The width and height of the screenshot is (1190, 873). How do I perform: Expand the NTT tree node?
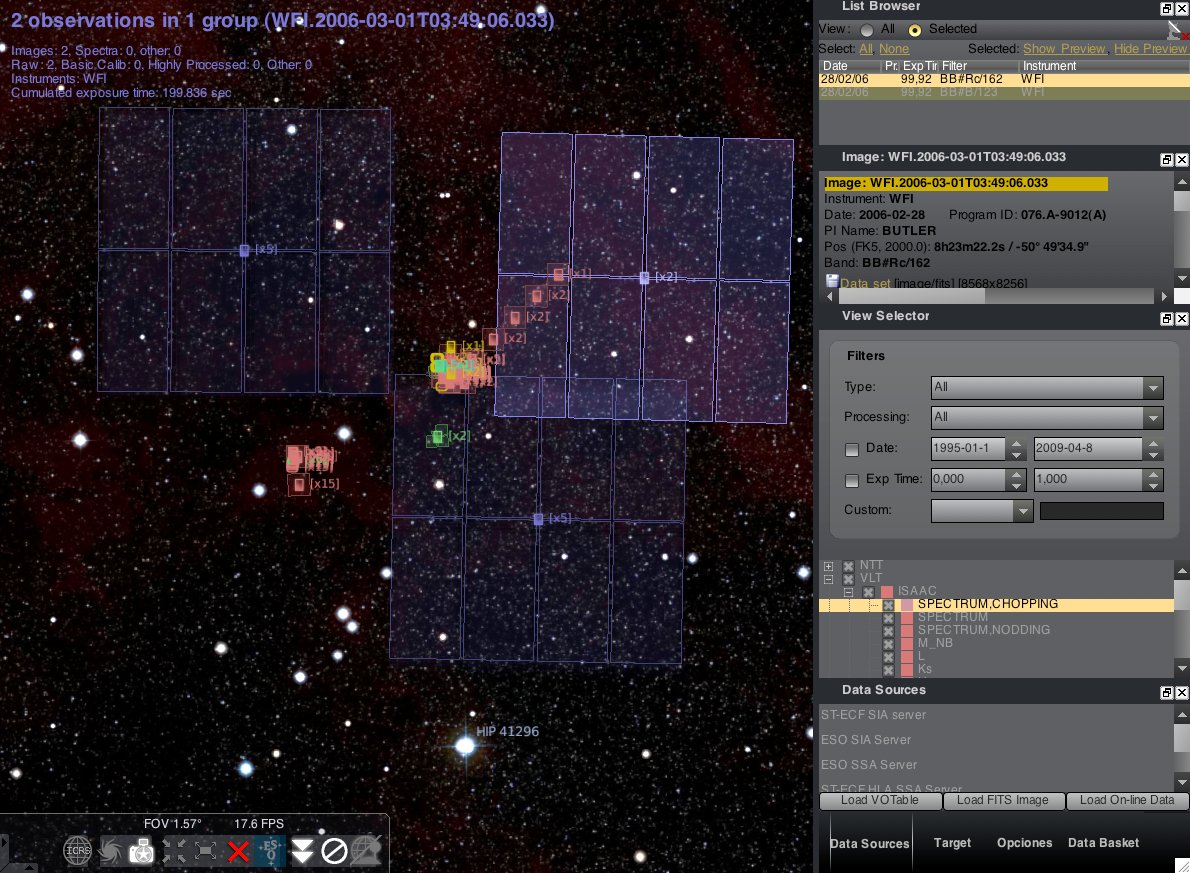pos(828,566)
